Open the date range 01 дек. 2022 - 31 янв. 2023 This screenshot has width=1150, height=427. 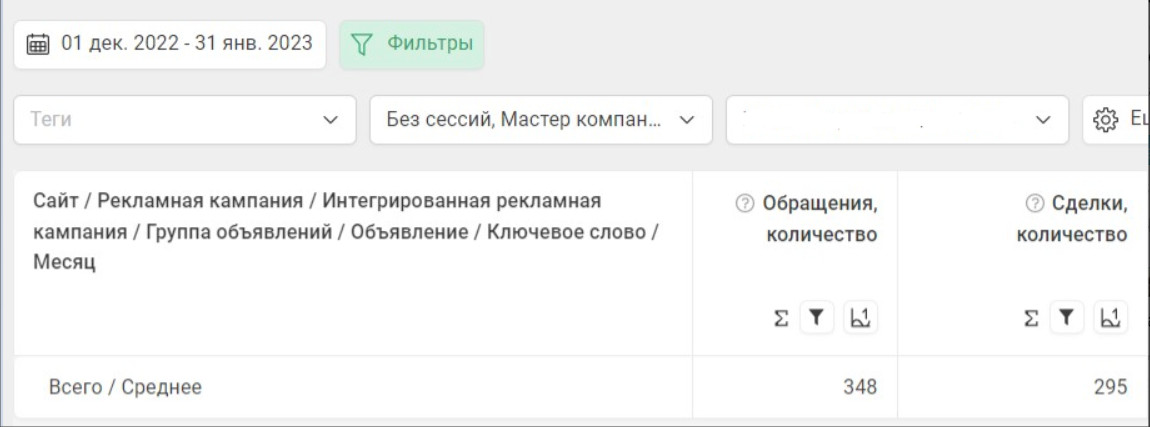point(186,44)
